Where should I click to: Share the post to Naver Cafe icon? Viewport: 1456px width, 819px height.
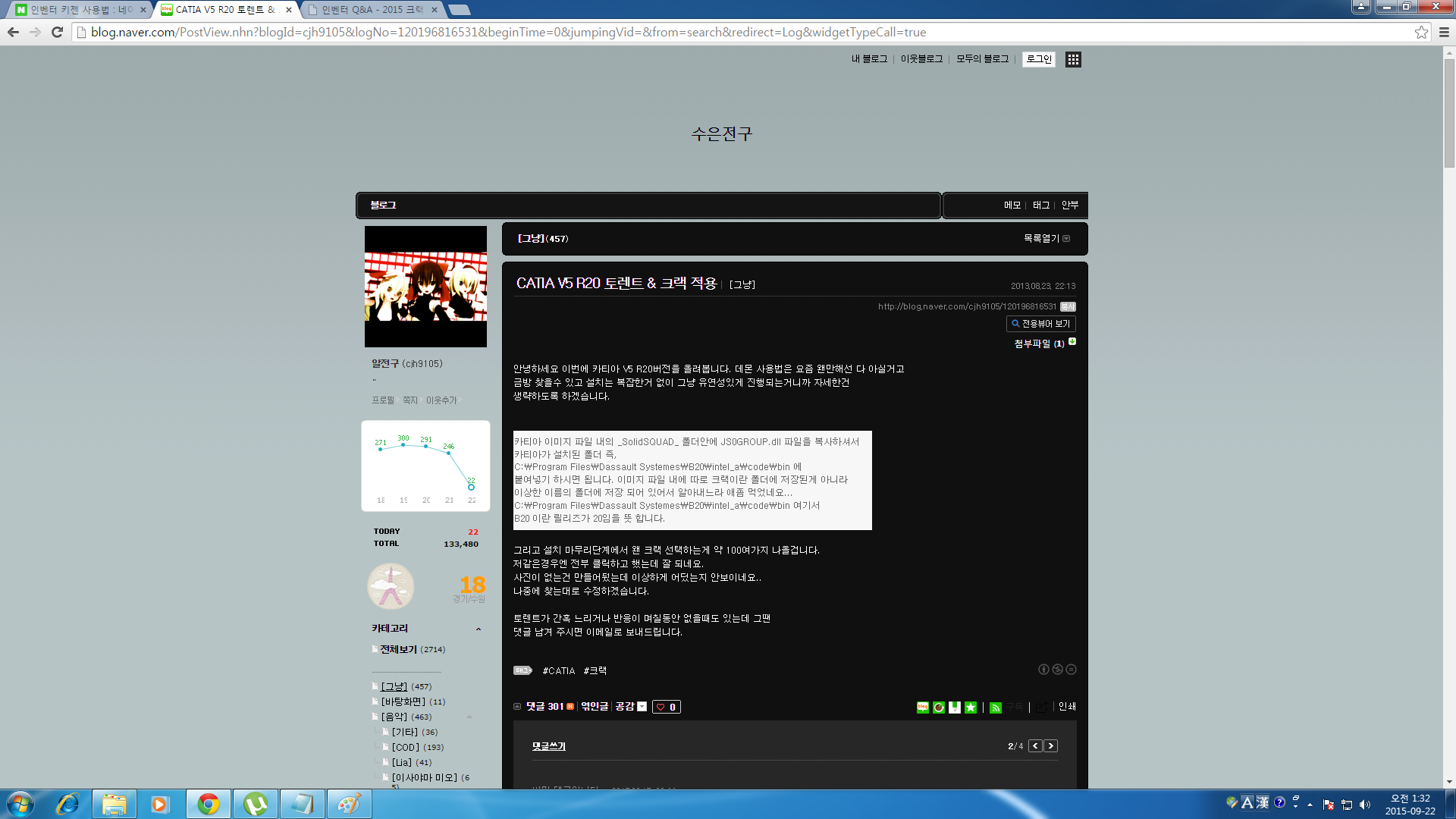939,707
